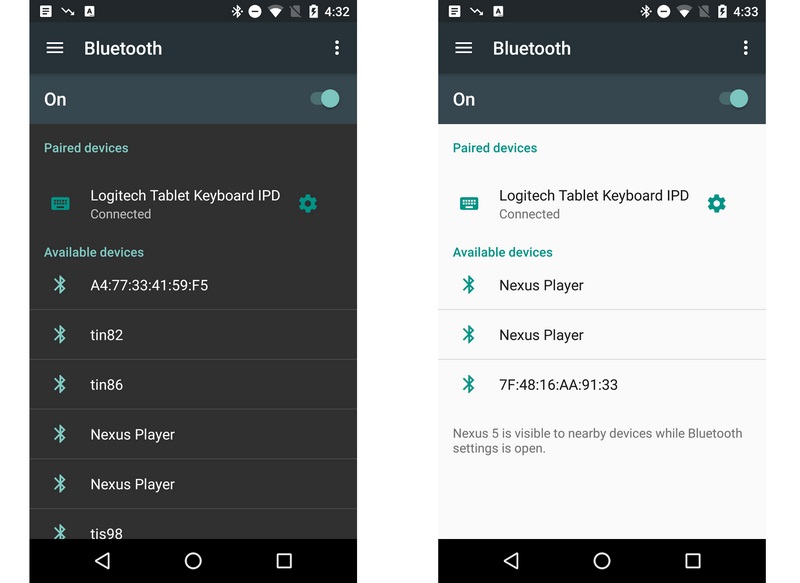
Task: Open Logitech keyboard settings gear, dark screen
Action: tap(308, 204)
